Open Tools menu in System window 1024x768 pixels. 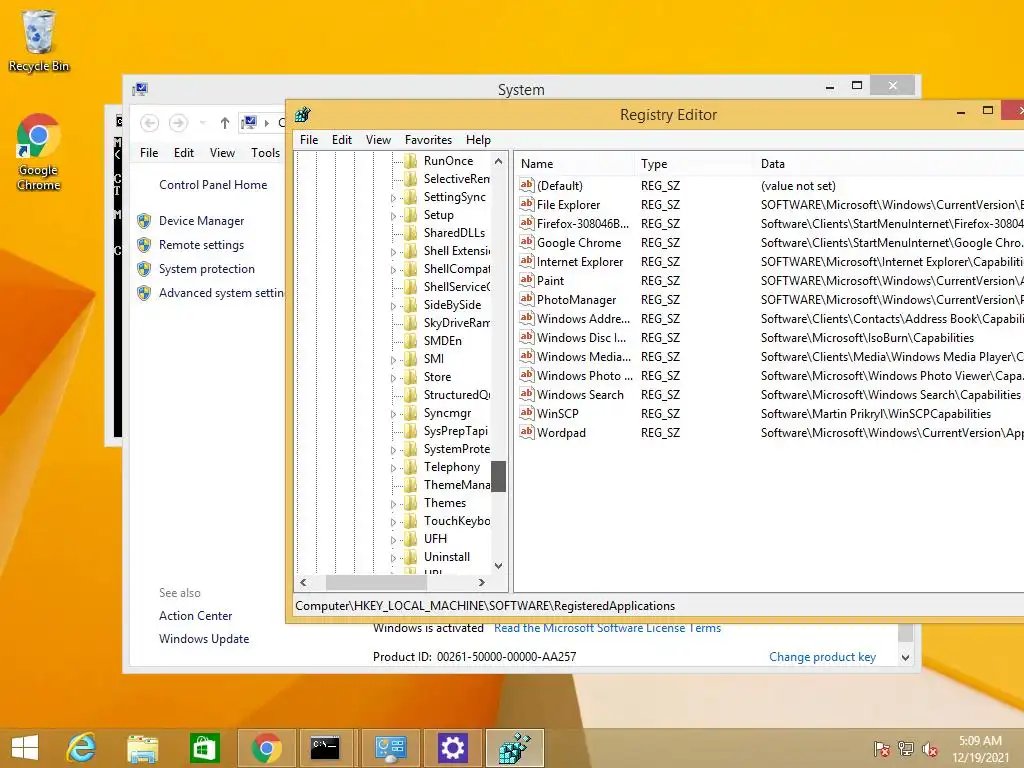tap(265, 153)
